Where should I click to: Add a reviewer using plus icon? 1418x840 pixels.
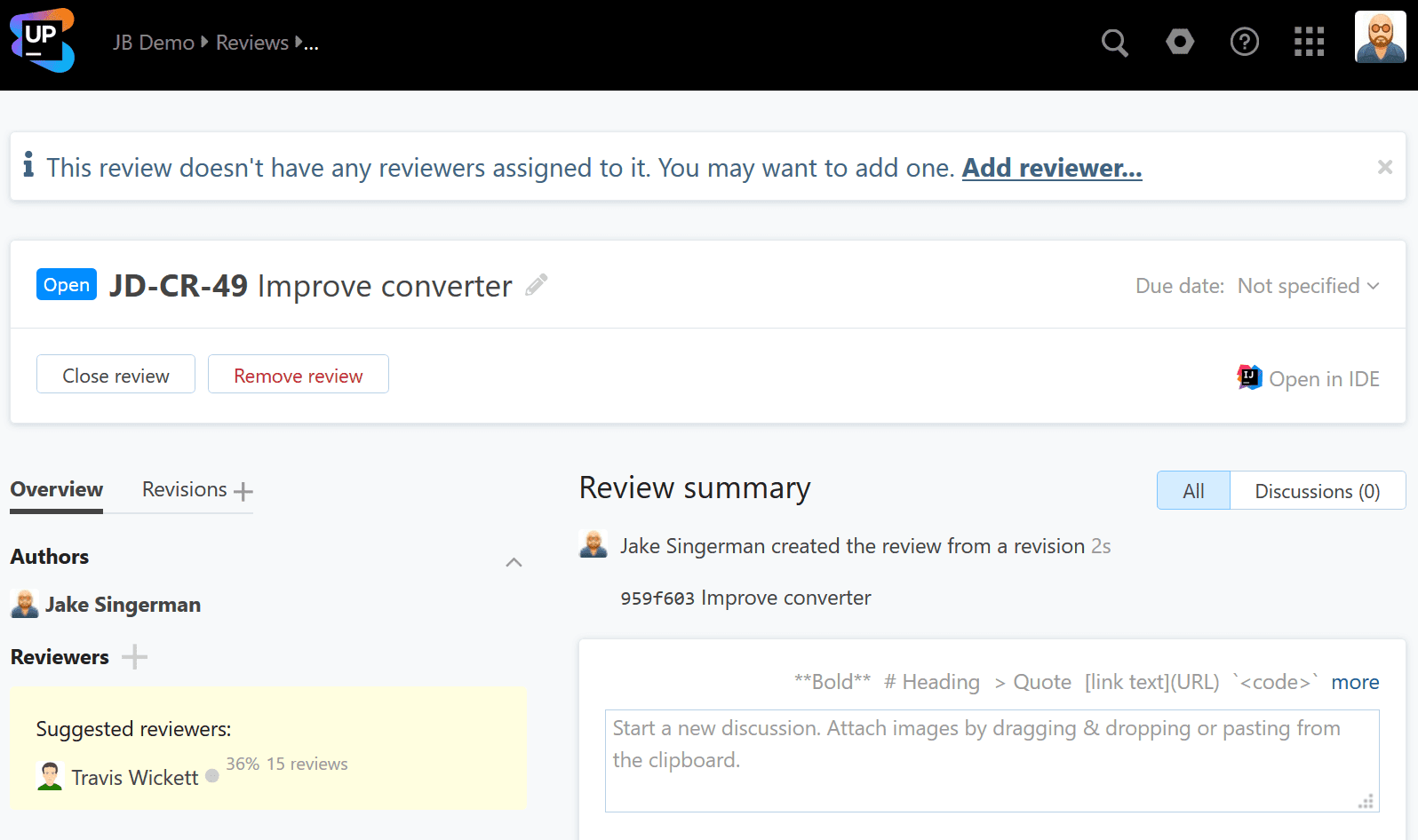tap(134, 657)
